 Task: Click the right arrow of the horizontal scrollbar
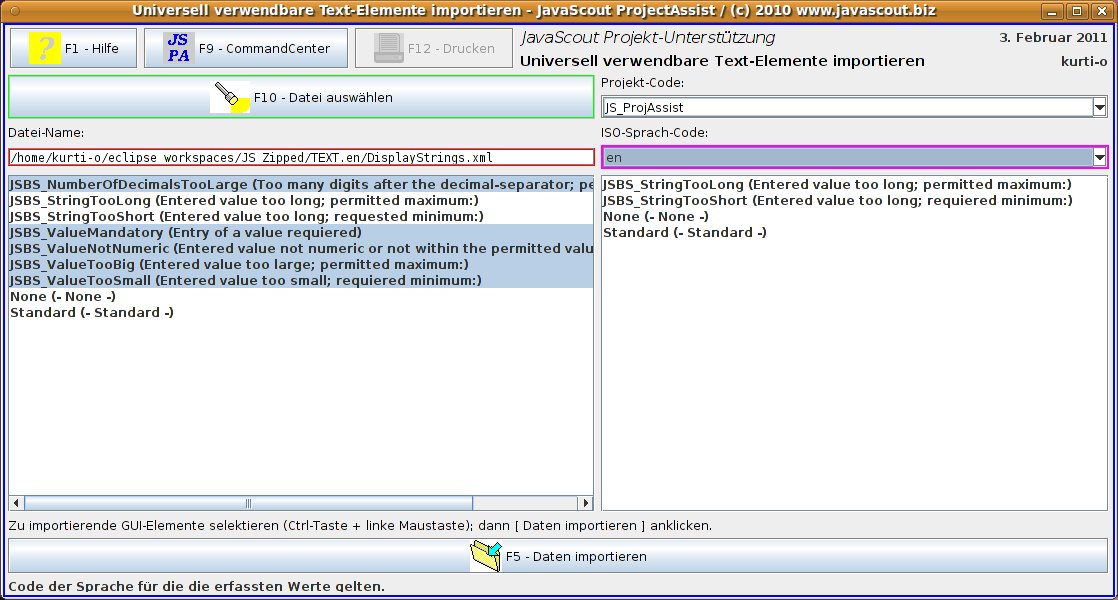[x=586, y=503]
